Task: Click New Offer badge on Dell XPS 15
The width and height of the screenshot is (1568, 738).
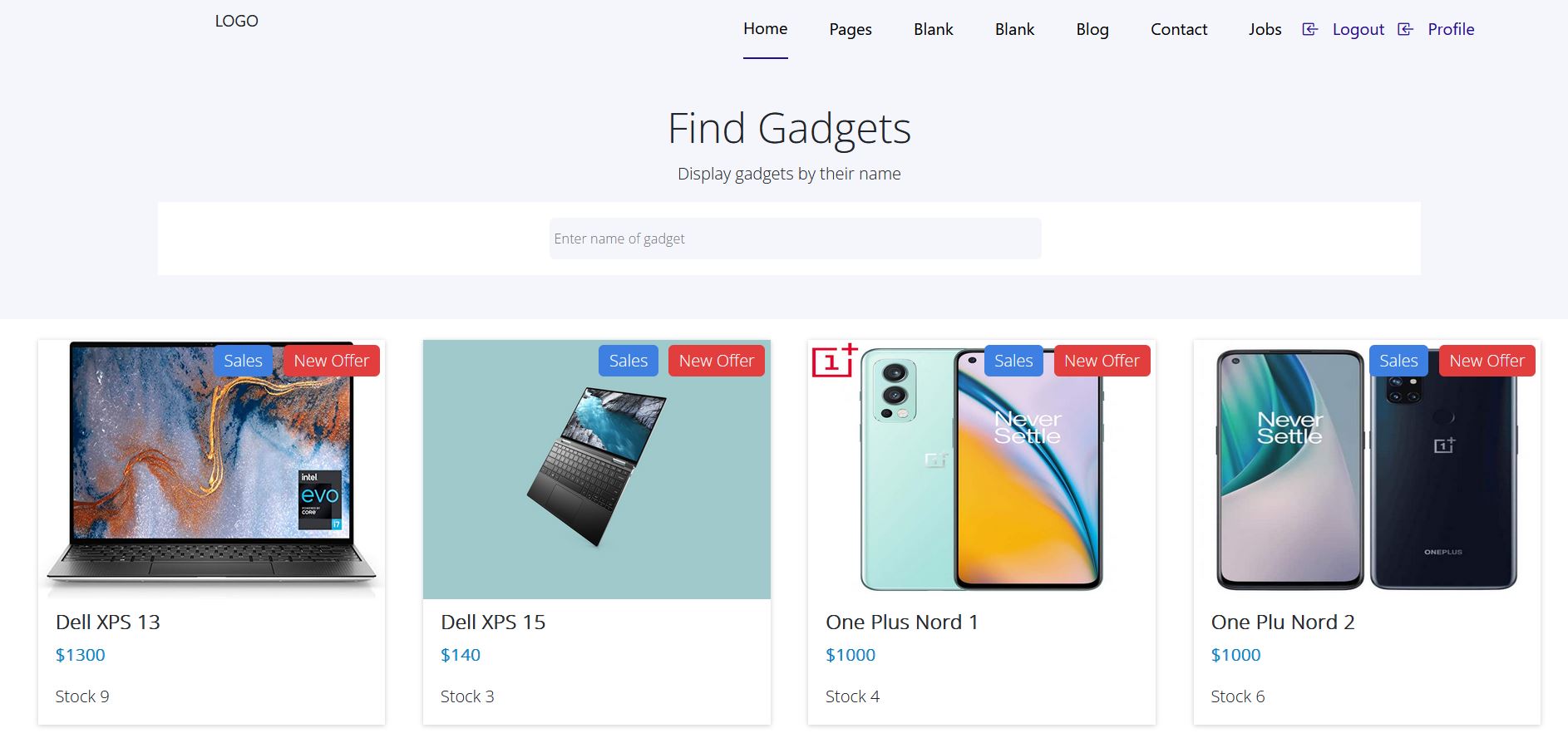Action: (x=716, y=361)
